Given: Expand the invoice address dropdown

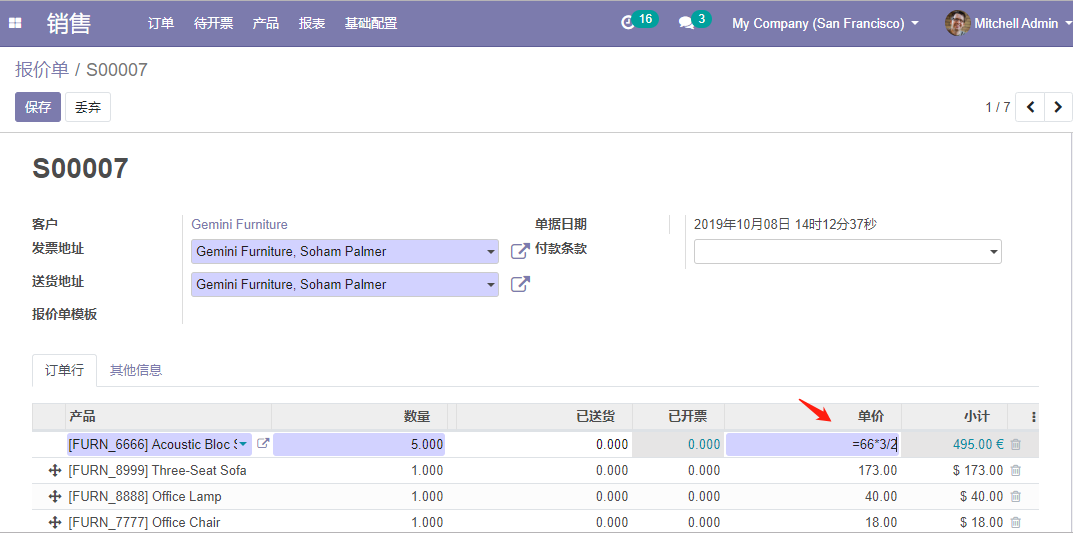Looking at the screenshot, I should 490,252.
